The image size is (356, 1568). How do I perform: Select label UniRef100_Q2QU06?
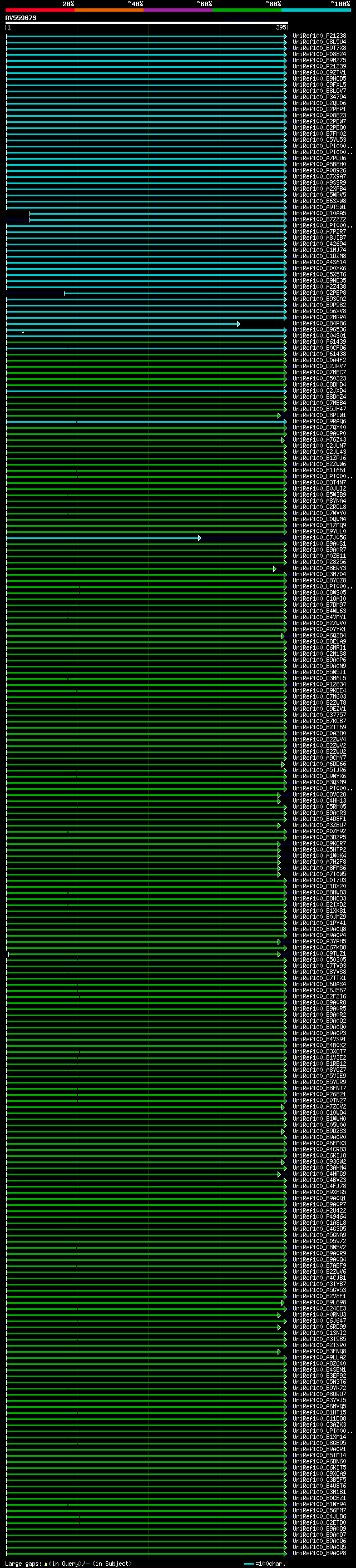click(x=319, y=103)
